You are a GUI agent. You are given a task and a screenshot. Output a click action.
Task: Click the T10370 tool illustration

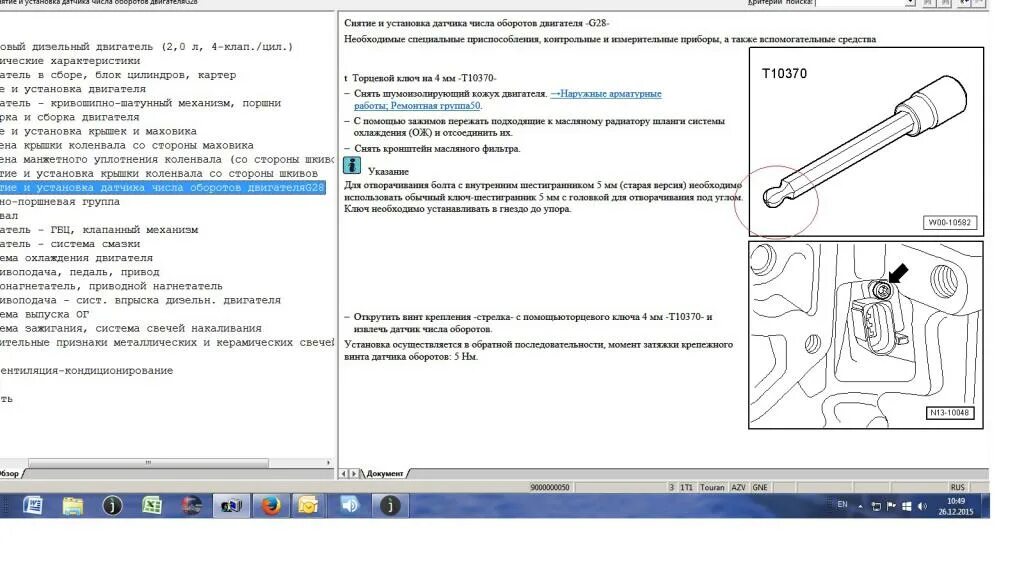click(866, 142)
